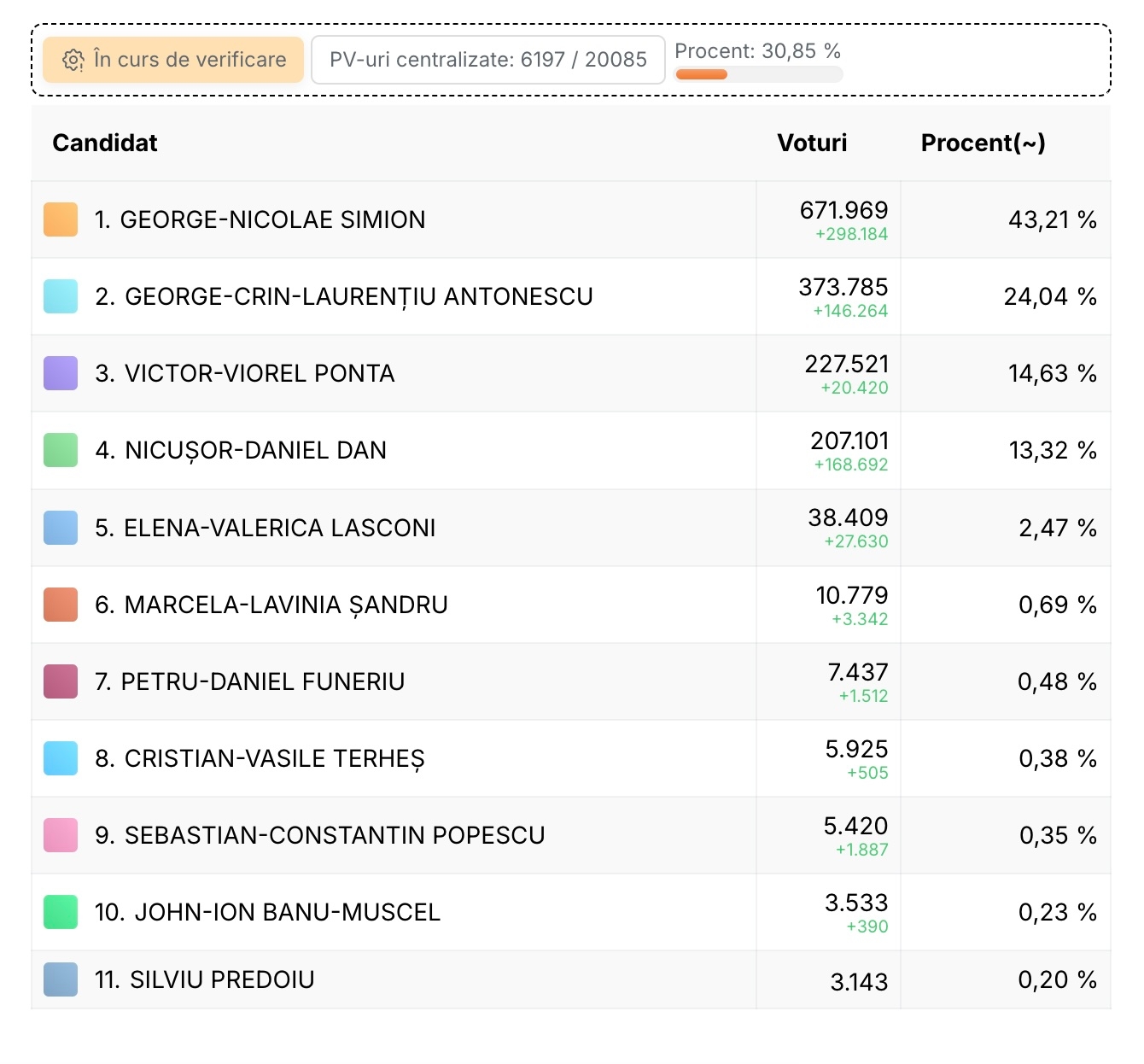Click the blue swatch for Elena-Valerica Lasconi

[61, 528]
